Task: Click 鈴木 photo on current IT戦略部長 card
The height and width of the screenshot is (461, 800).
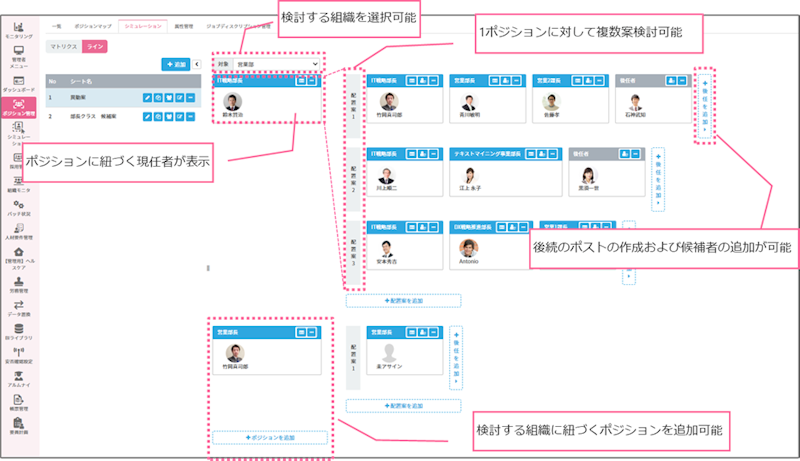Action: click(x=233, y=101)
